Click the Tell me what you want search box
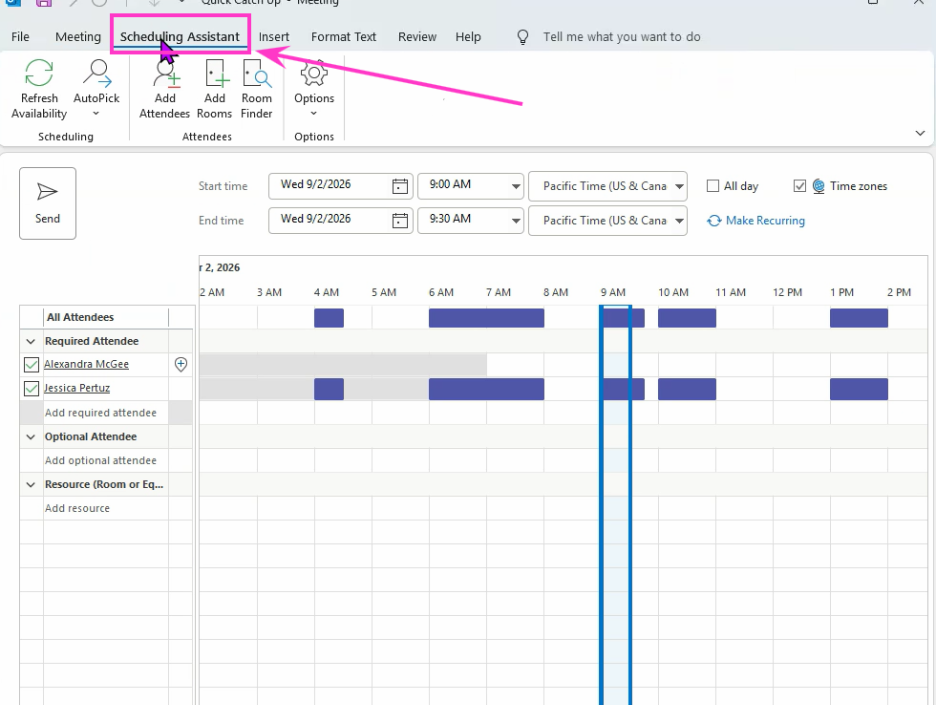The height and width of the screenshot is (705, 936). [x=621, y=37]
